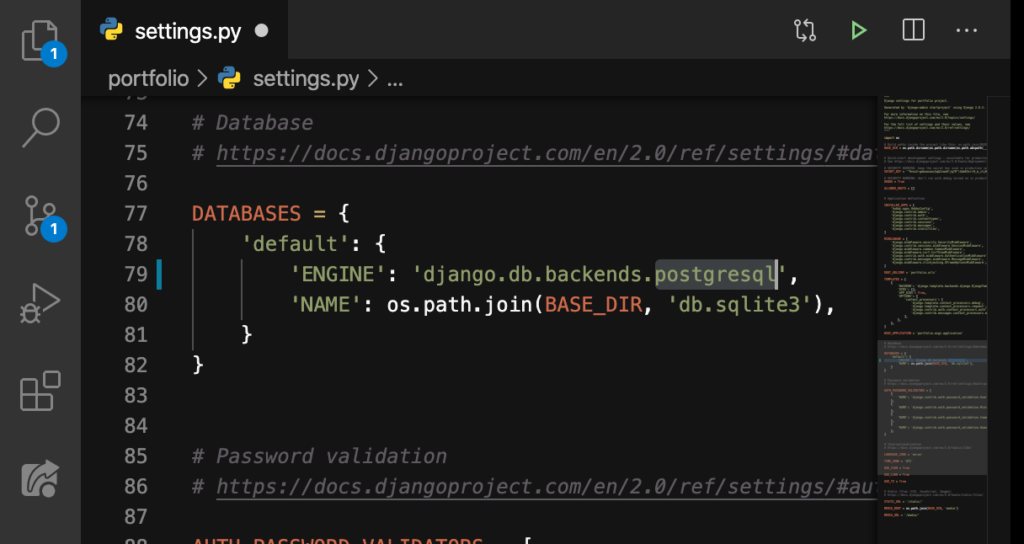1024x544 pixels.
Task: Click the '# Password validation' comment
Action: pos(319,456)
